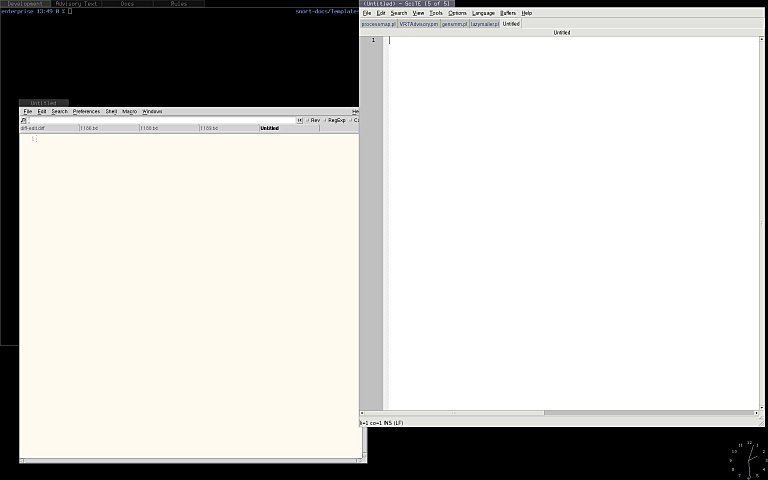768x480 pixels.
Task: Open the Preferences menu in NEdit
Action: pyautogui.click(x=86, y=112)
